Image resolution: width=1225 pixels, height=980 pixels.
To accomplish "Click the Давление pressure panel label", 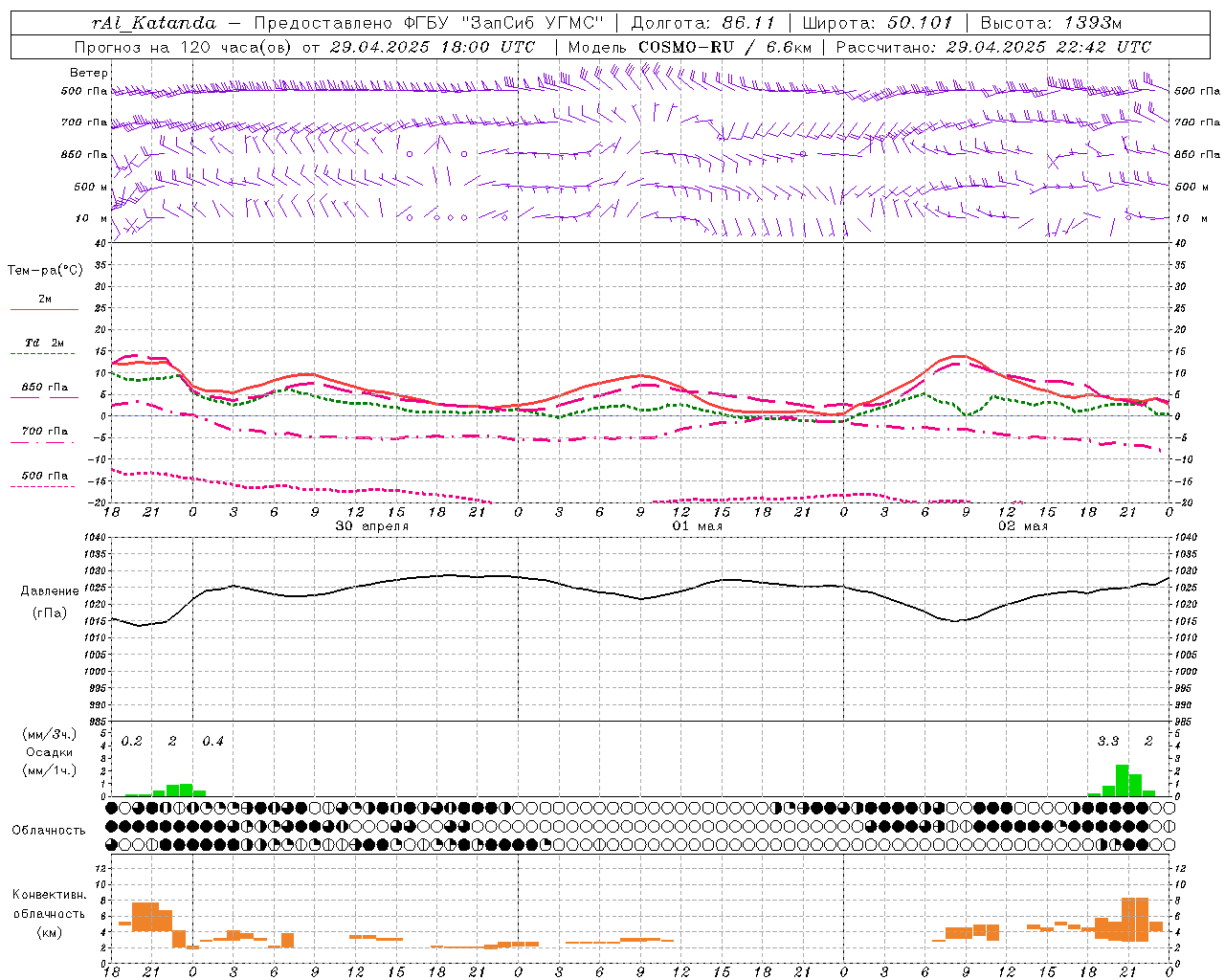I will 50,591.
